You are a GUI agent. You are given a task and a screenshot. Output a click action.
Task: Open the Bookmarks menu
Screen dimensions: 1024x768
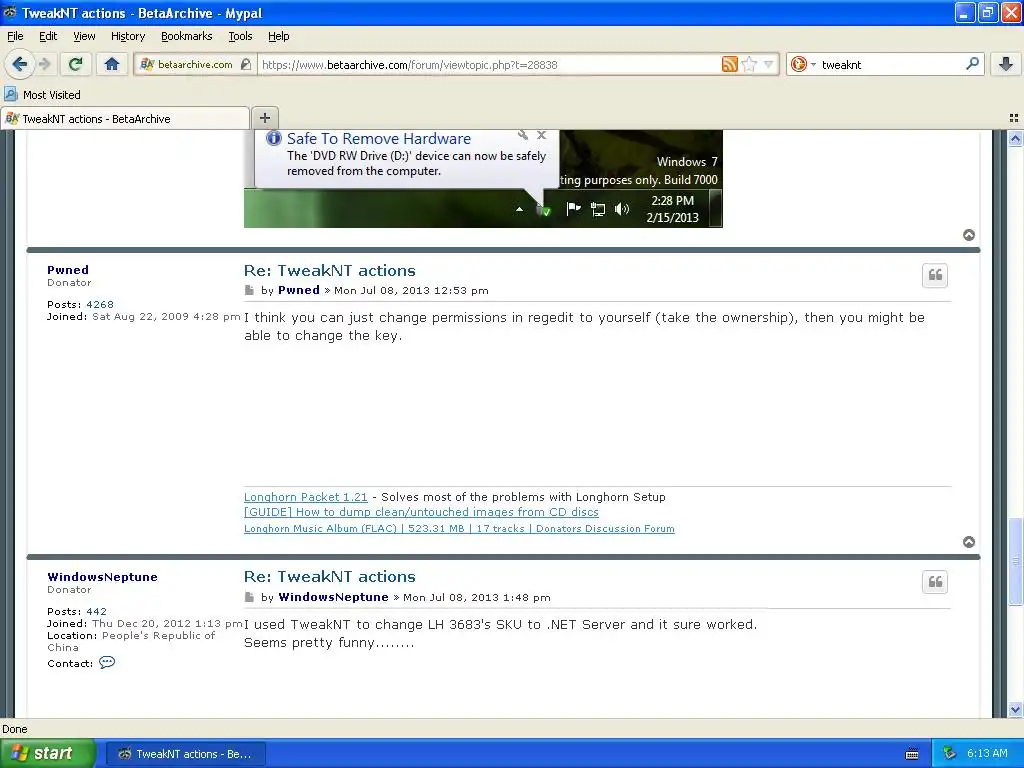point(186,36)
